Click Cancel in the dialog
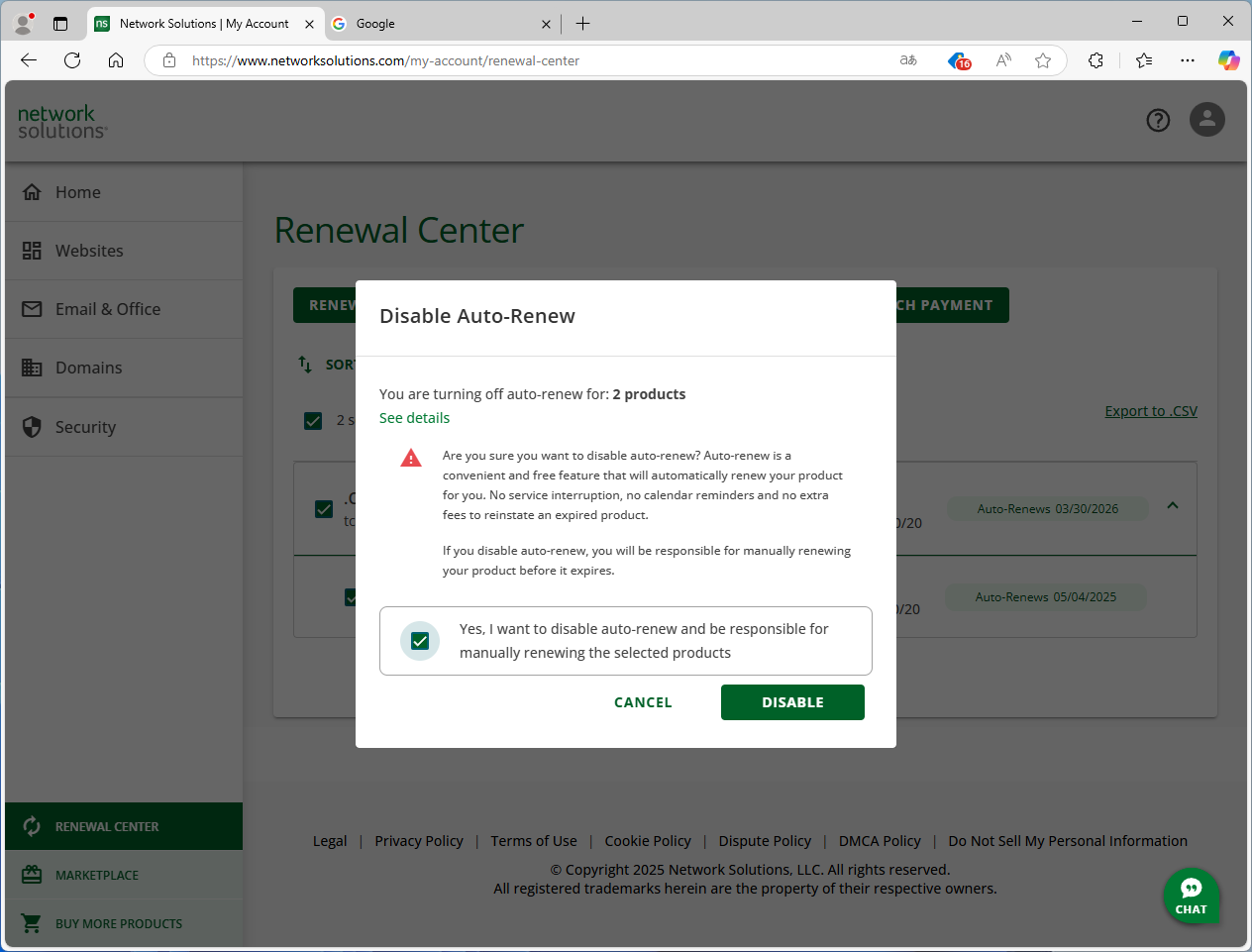 coord(643,702)
